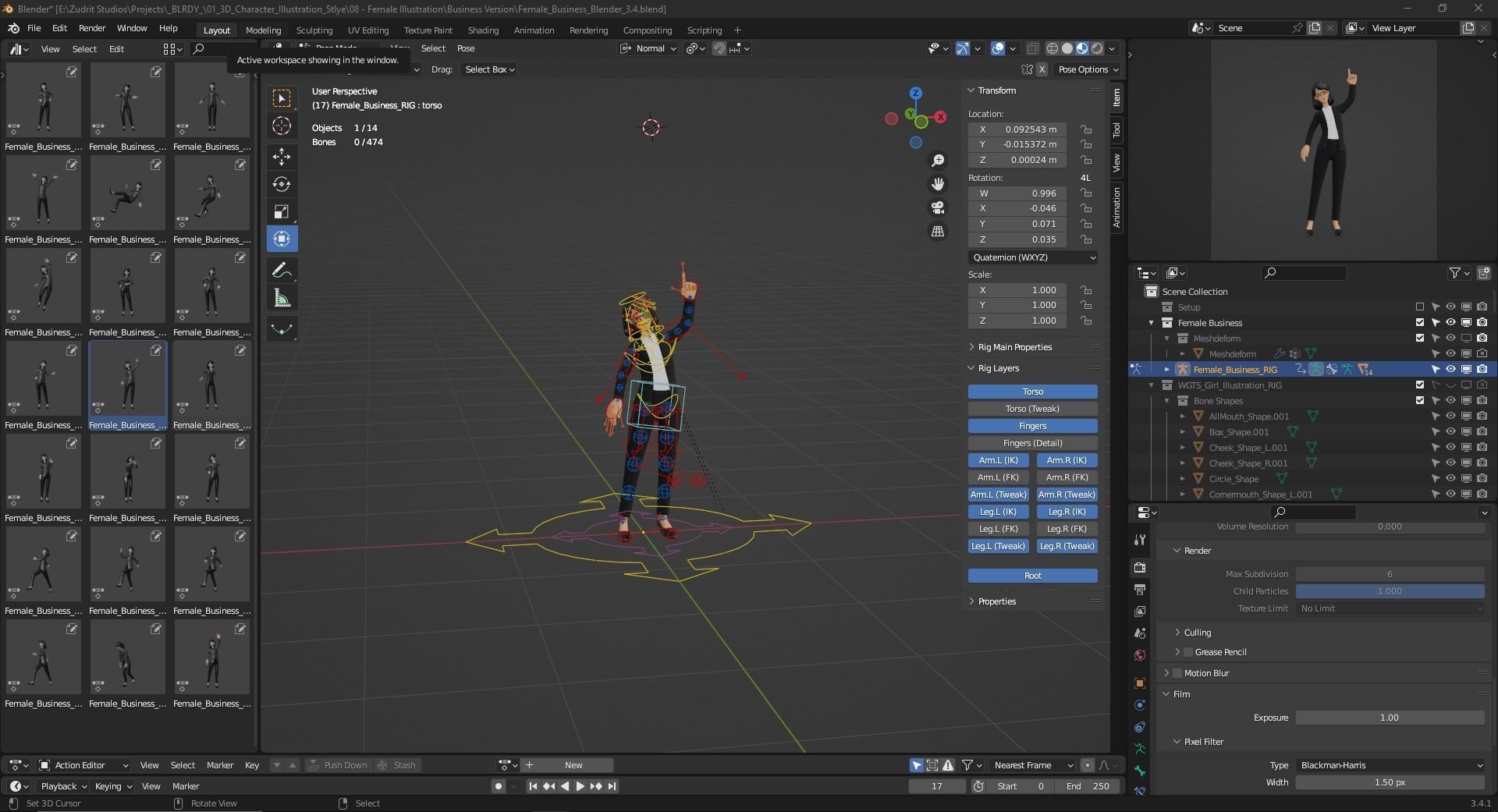Click the pan view hand icon
1498x812 pixels.
(x=938, y=184)
